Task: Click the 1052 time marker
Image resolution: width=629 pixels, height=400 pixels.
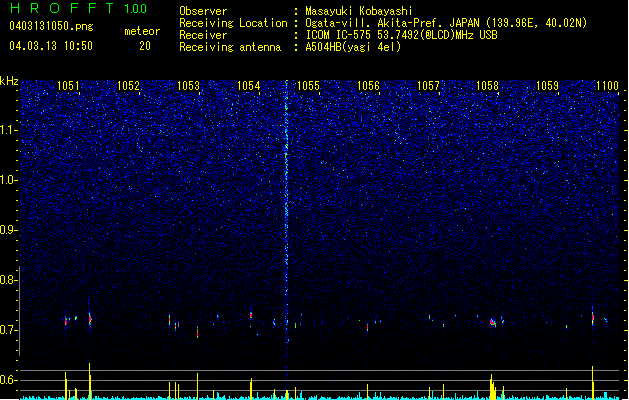Action: 128,86
